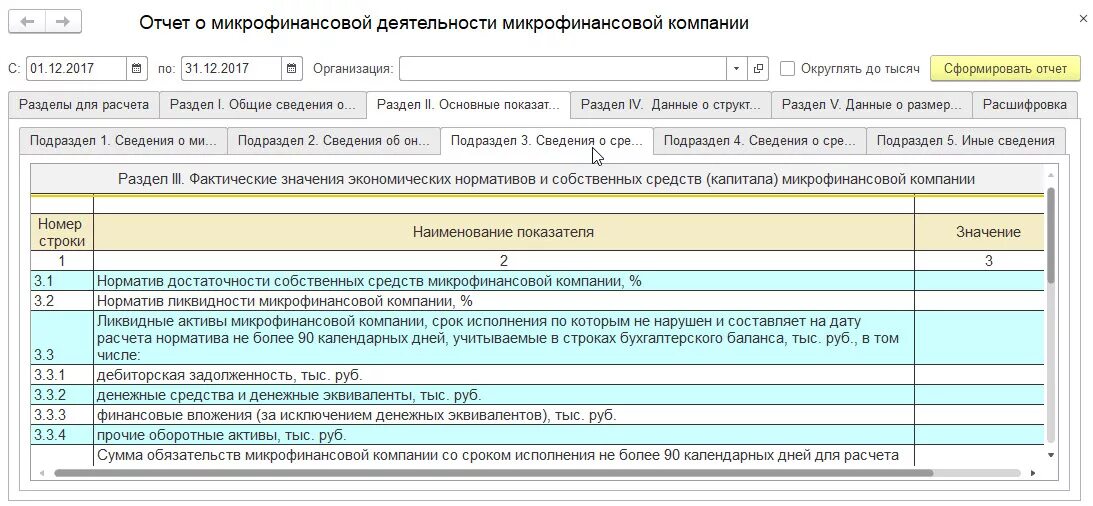Open Раздел IV. Данные о структуре tab
1093x506 pixels.
tap(671, 105)
